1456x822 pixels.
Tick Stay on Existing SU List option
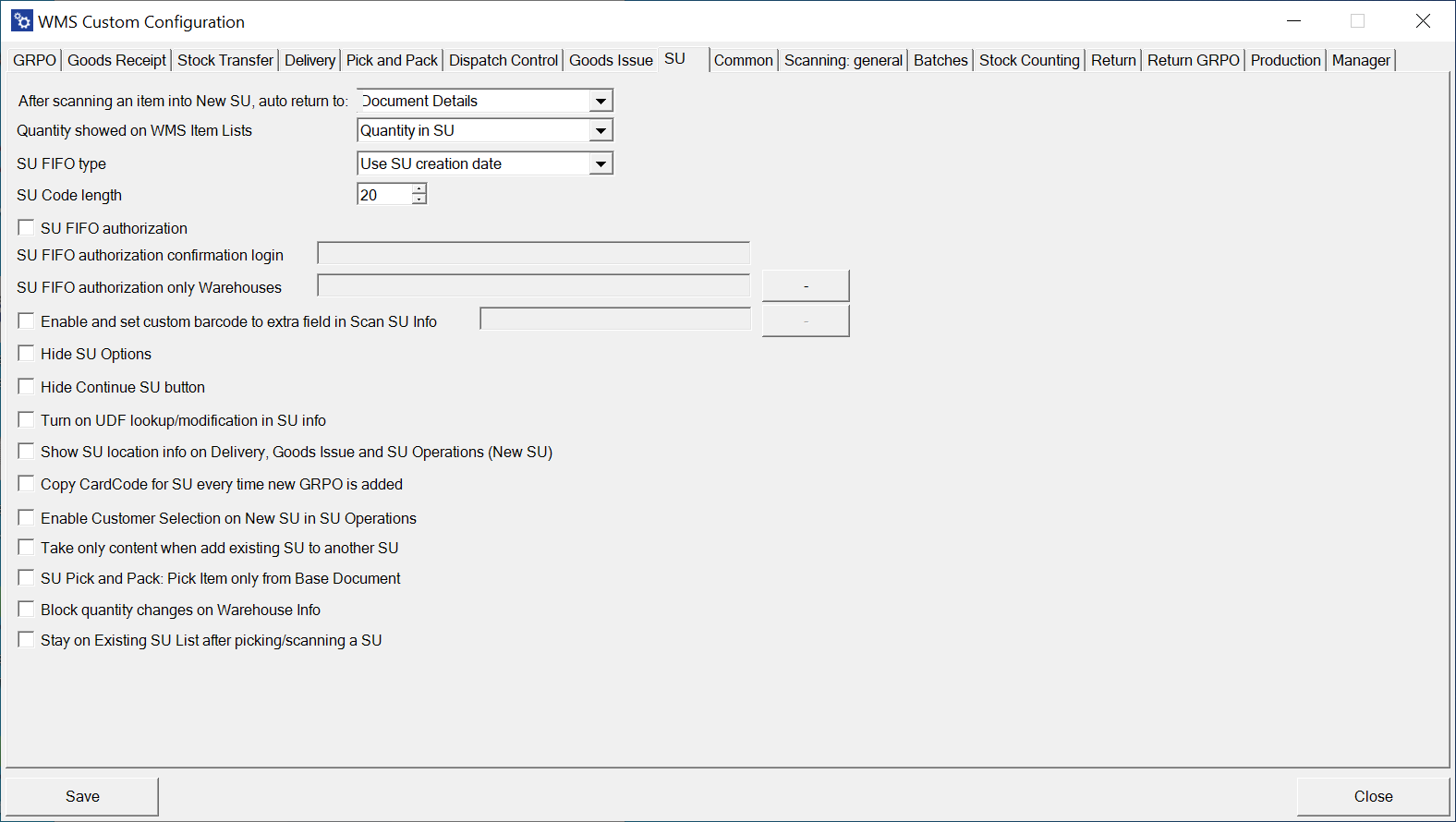(x=27, y=639)
